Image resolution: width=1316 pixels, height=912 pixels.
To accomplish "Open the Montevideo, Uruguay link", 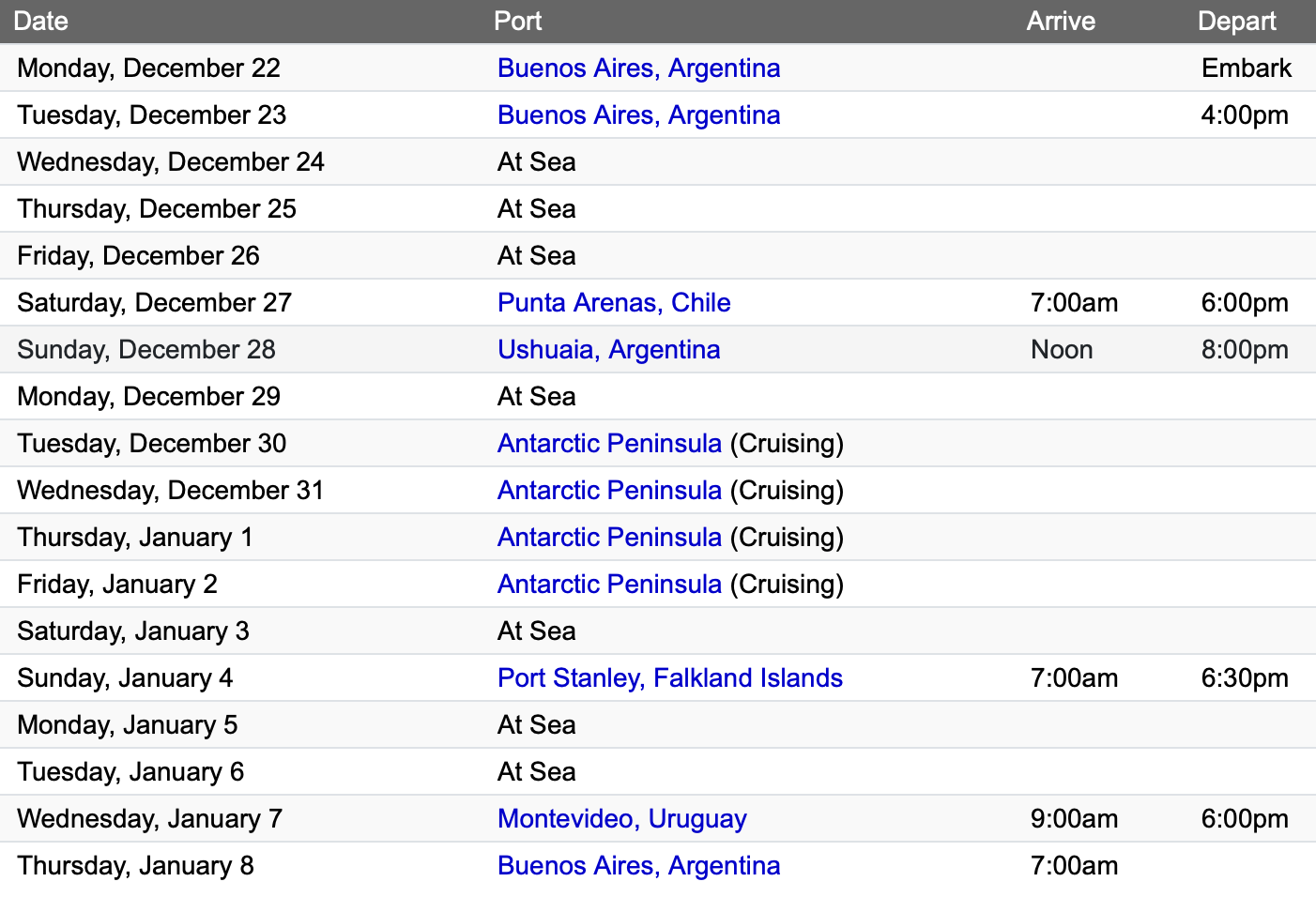I will pos(621,818).
